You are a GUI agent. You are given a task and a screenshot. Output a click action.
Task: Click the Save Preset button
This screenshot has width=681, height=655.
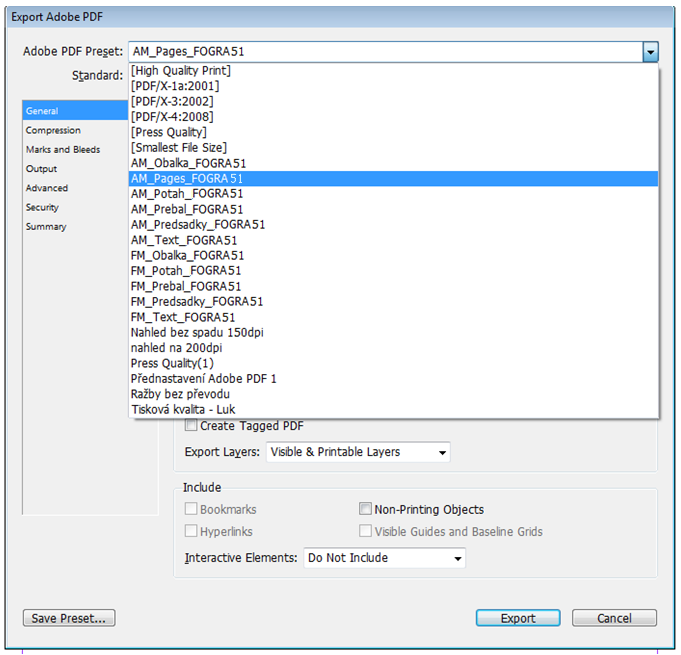click(69, 618)
